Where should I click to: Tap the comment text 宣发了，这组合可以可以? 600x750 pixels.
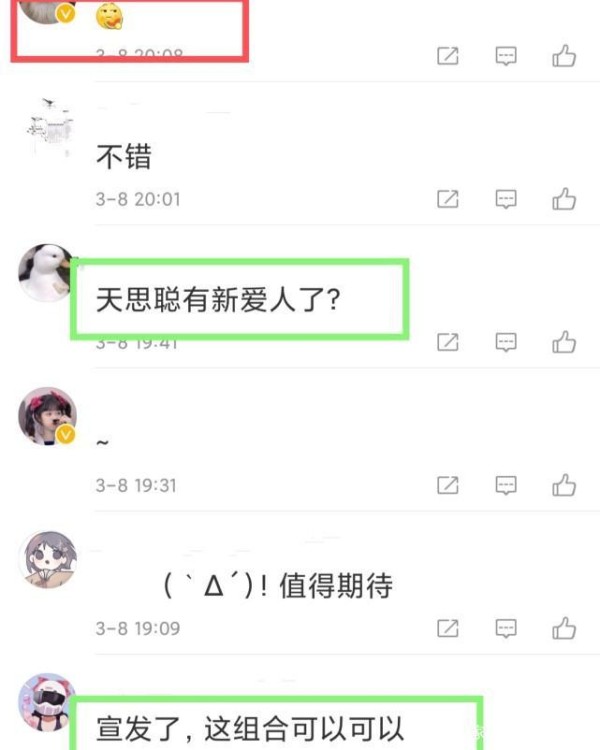click(250, 729)
